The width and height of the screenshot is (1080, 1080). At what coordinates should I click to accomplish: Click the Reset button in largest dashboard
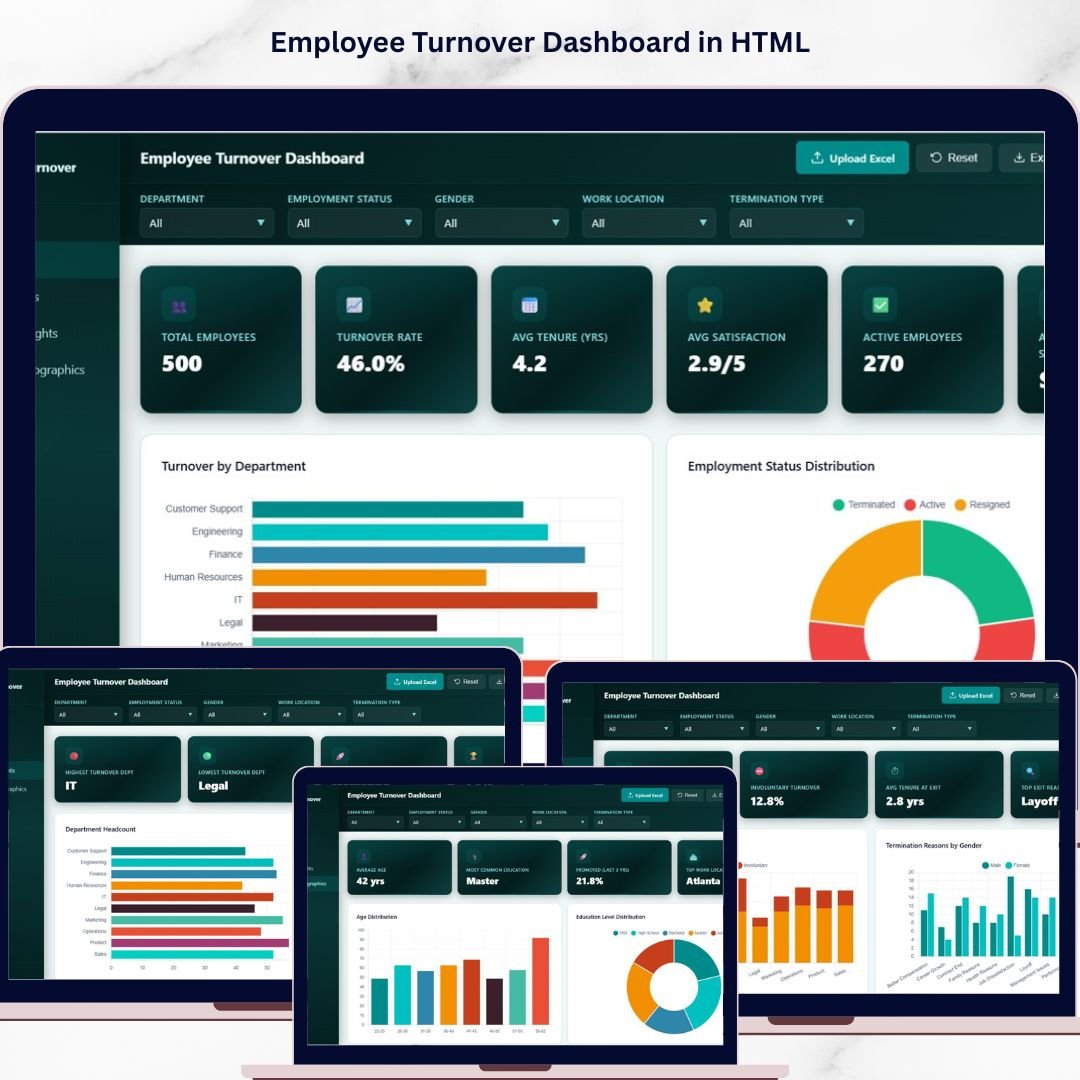[x=953, y=158]
